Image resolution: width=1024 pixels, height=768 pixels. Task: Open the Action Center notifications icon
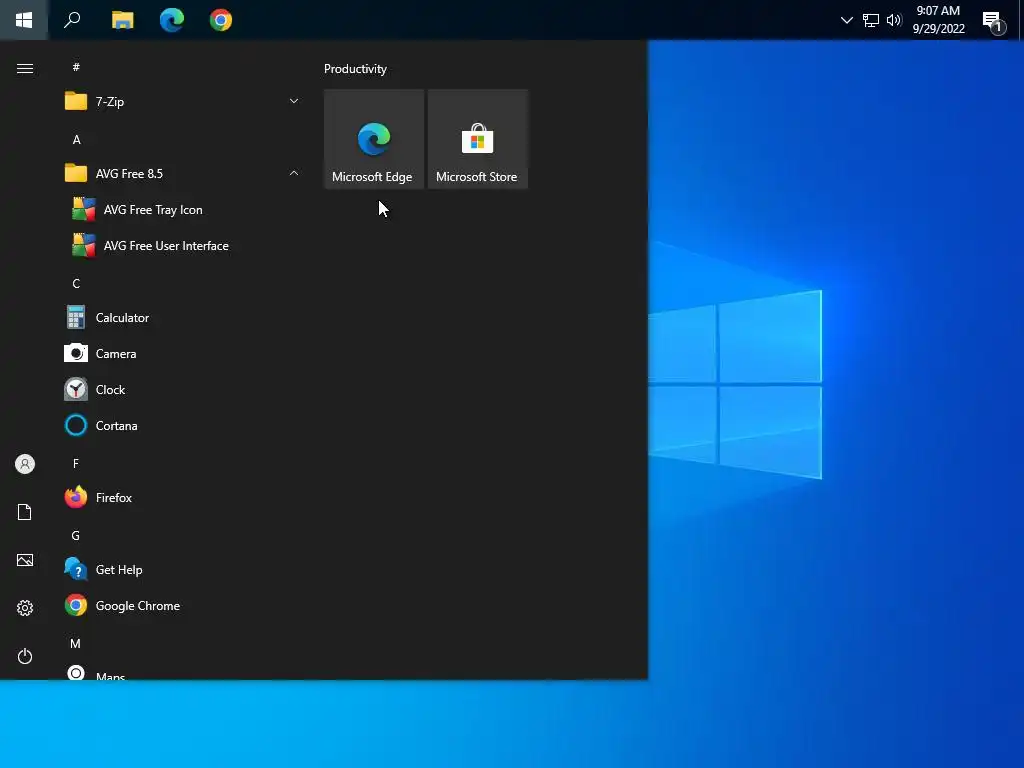tap(993, 21)
